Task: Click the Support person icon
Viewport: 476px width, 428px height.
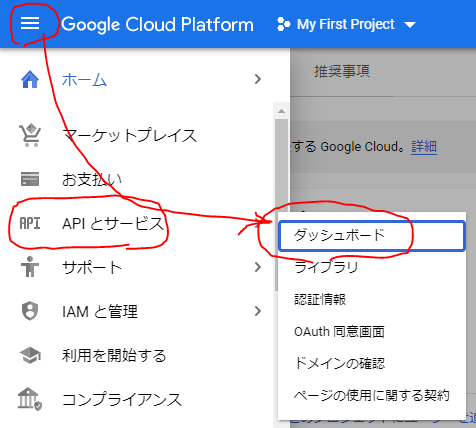Action: (30, 267)
